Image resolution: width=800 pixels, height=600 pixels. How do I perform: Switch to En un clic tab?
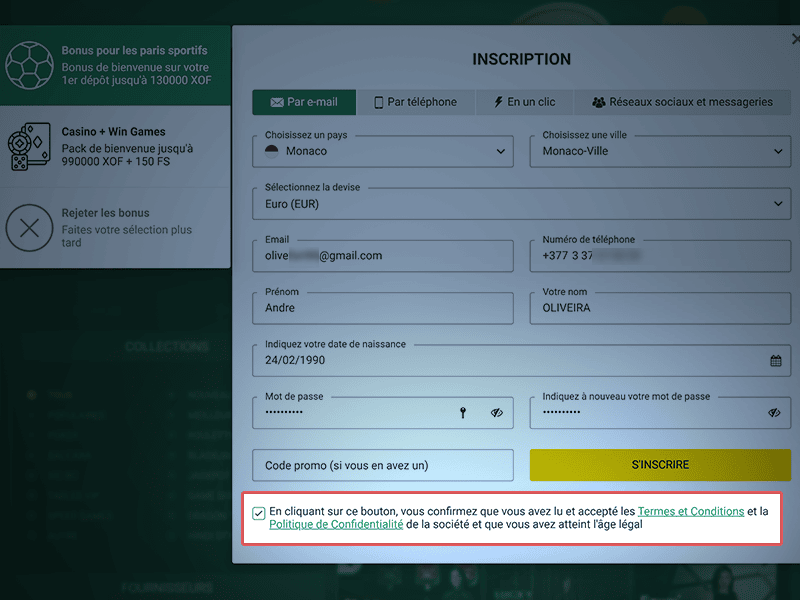point(524,102)
